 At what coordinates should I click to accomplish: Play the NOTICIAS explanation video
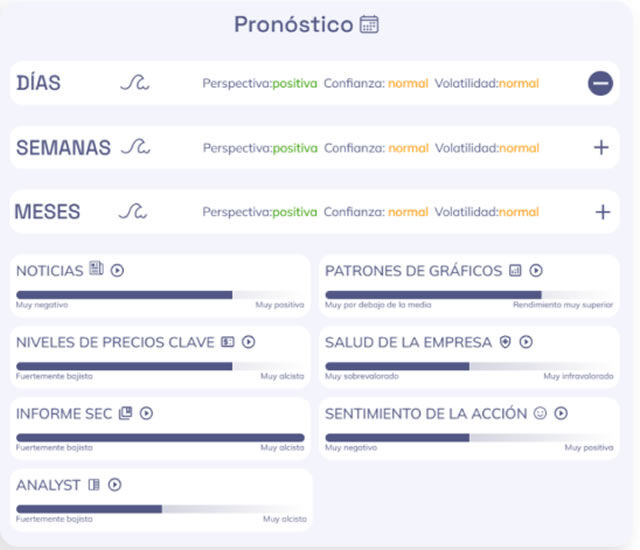pos(117,270)
